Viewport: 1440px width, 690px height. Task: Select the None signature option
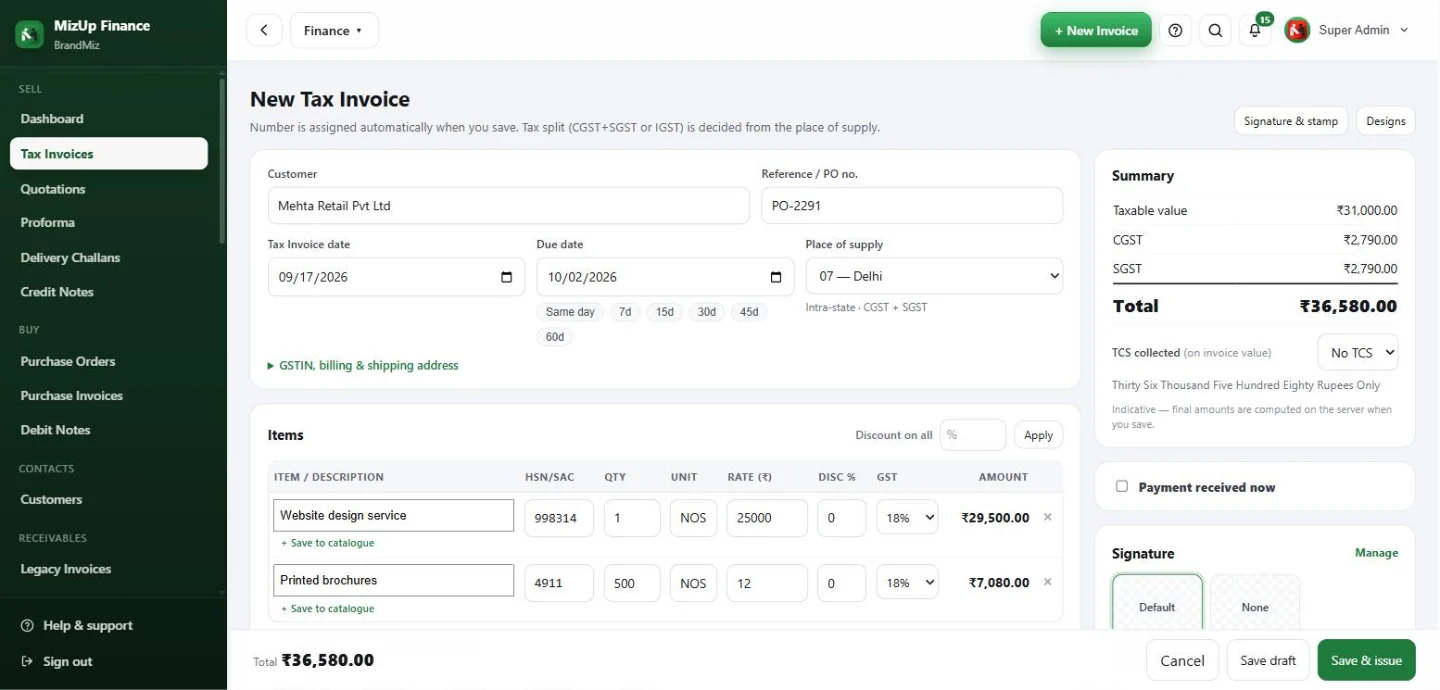coord(1255,602)
